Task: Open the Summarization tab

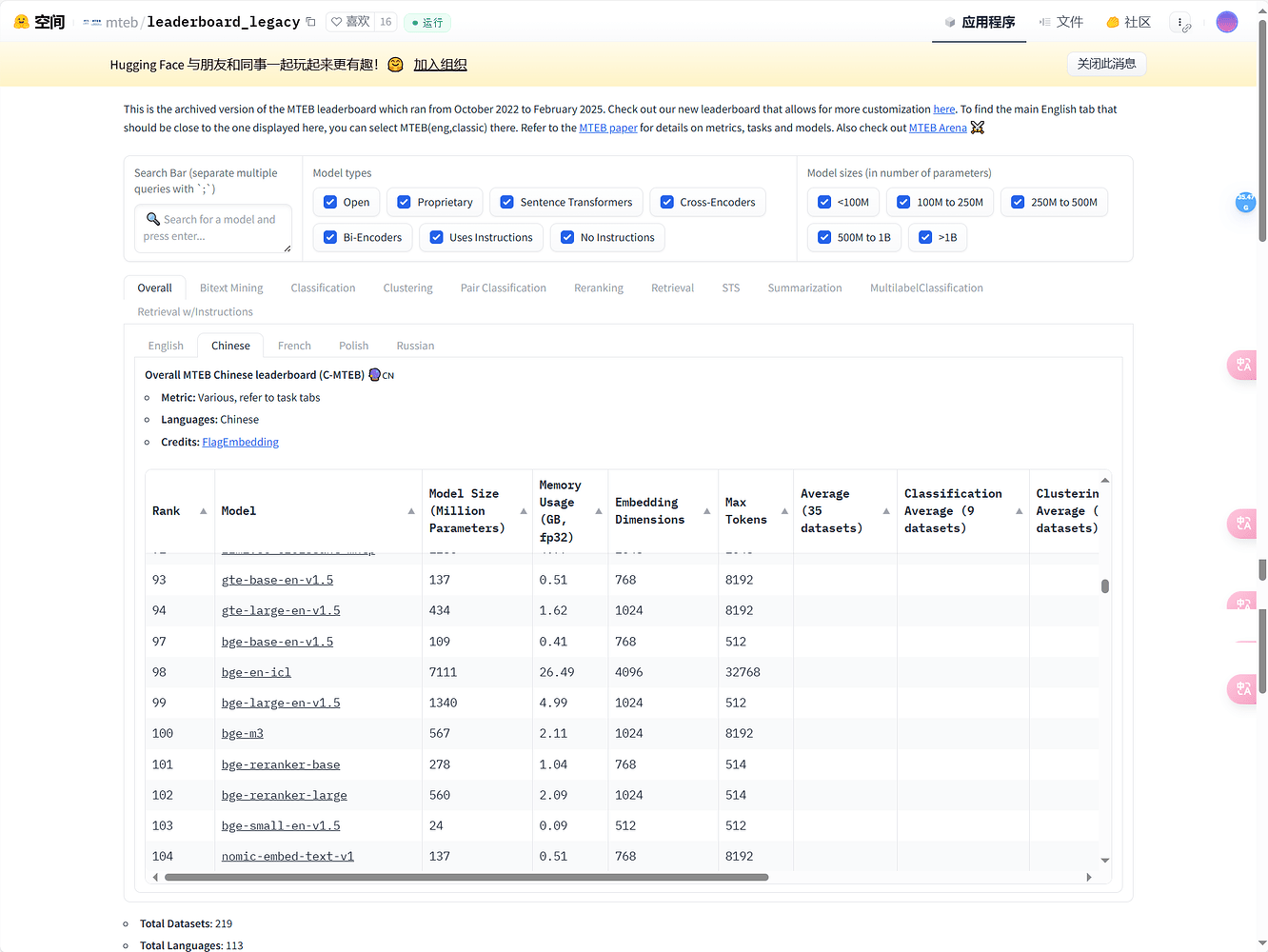Action: point(804,288)
